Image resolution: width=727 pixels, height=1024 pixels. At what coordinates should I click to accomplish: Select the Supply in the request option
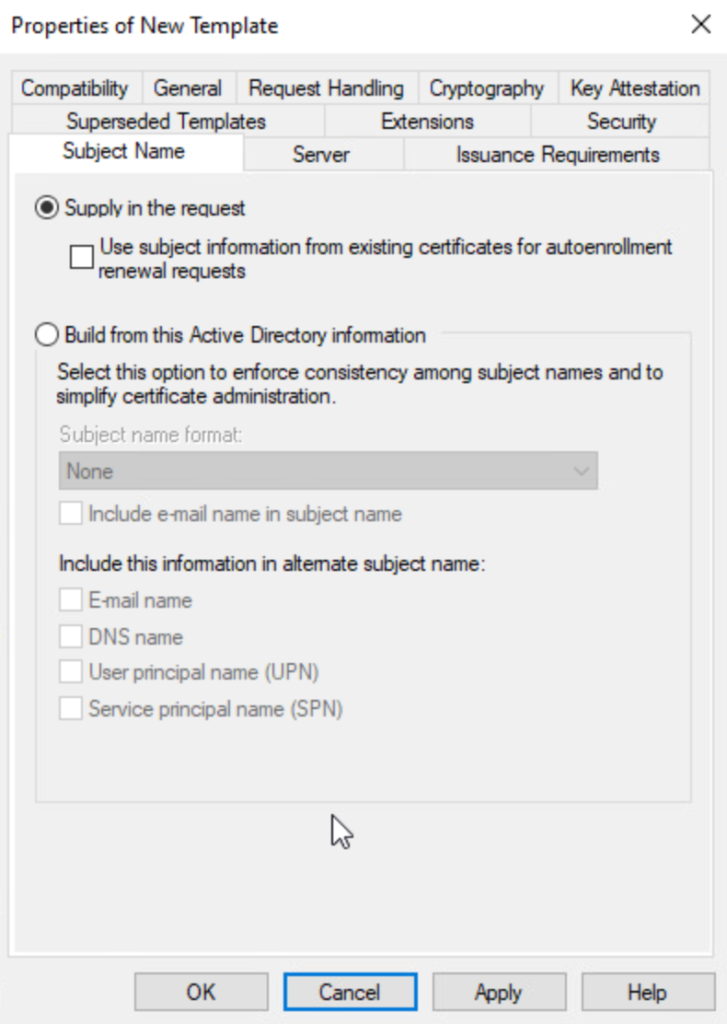[x=47, y=208]
